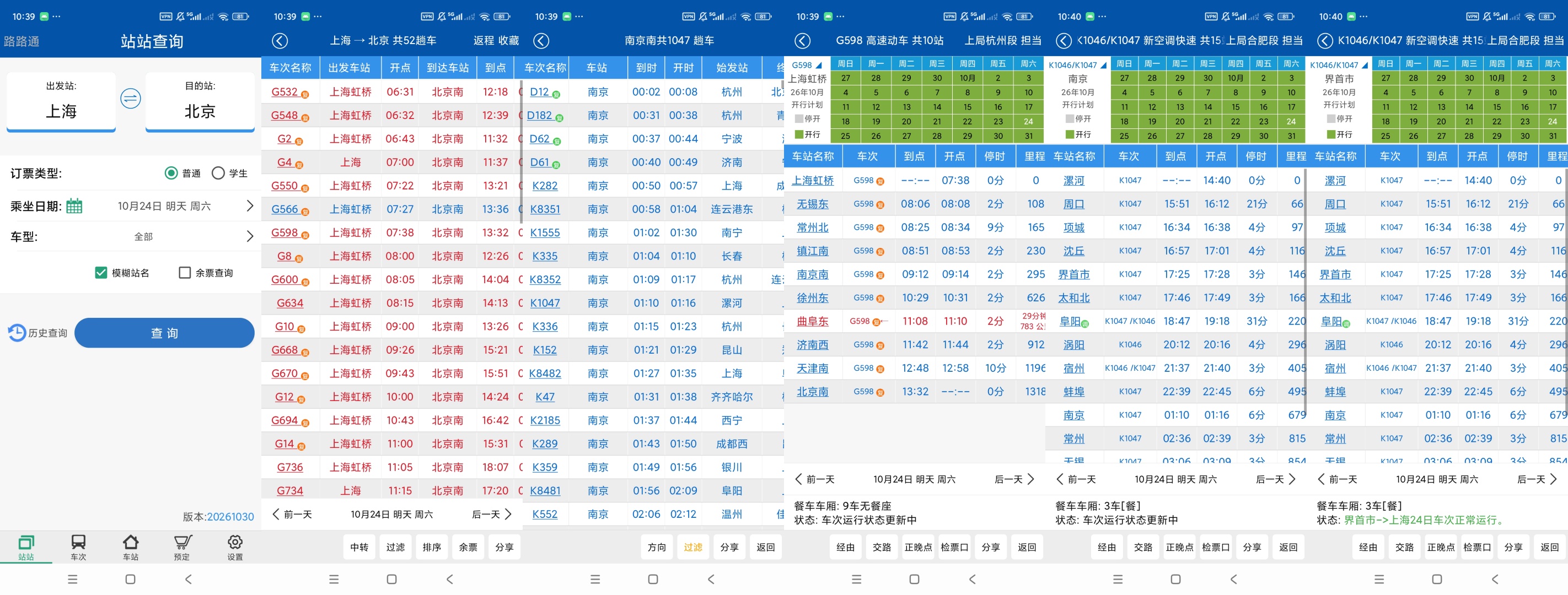Tap 方向 button under 南京南 list
The image size is (1568, 595).
657,547
